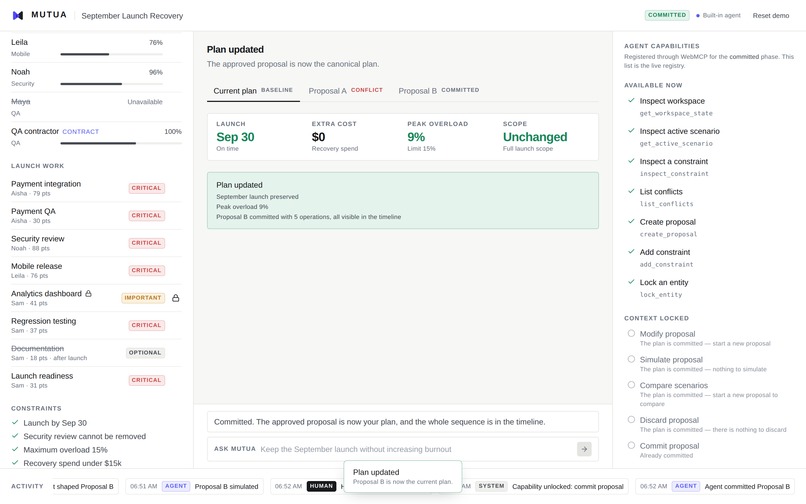Click the September Launch Recovery title
Screen dimensions: 806x504
coord(132,16)
